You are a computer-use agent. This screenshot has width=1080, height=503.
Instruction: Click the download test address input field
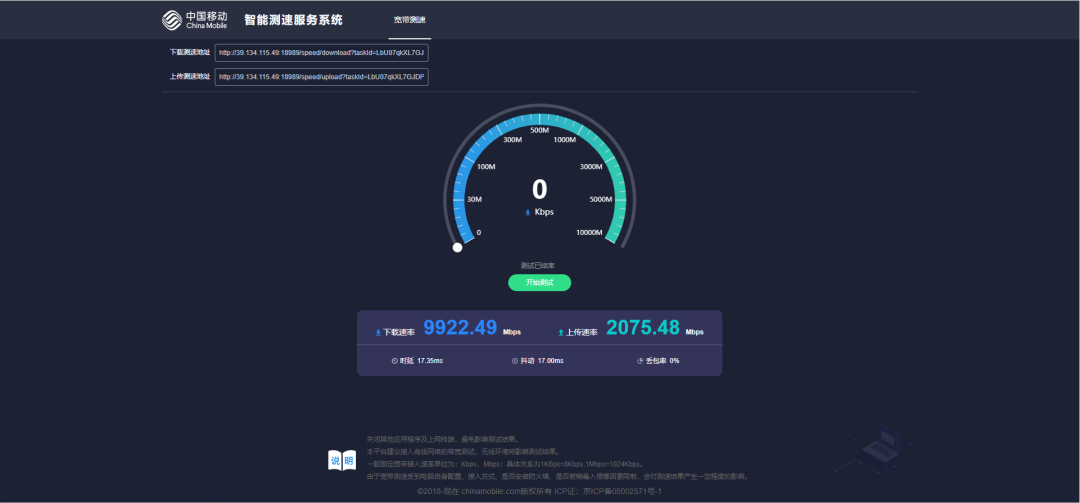pos(322,53)
